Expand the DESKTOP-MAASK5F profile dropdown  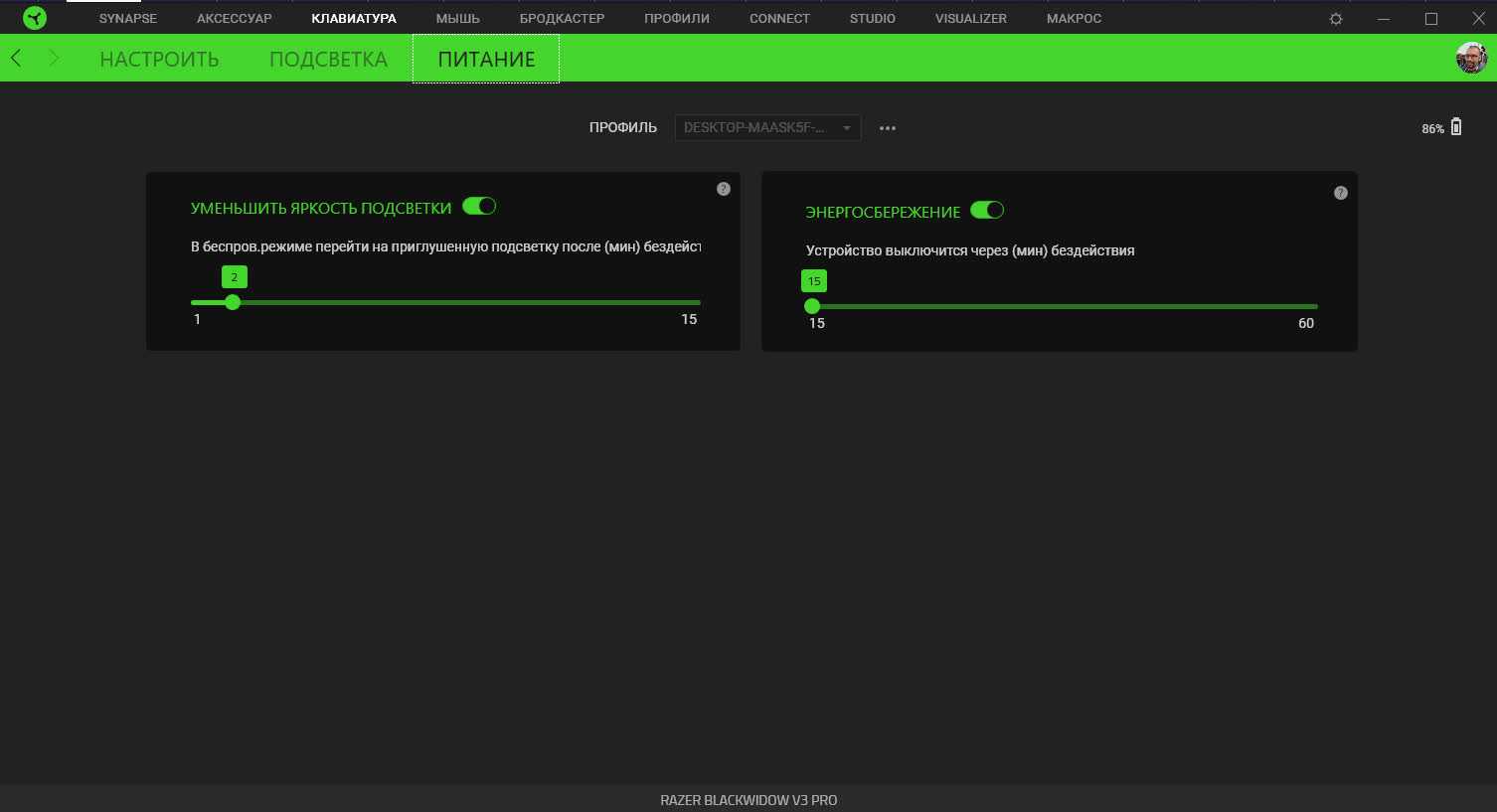coord(767,128)
